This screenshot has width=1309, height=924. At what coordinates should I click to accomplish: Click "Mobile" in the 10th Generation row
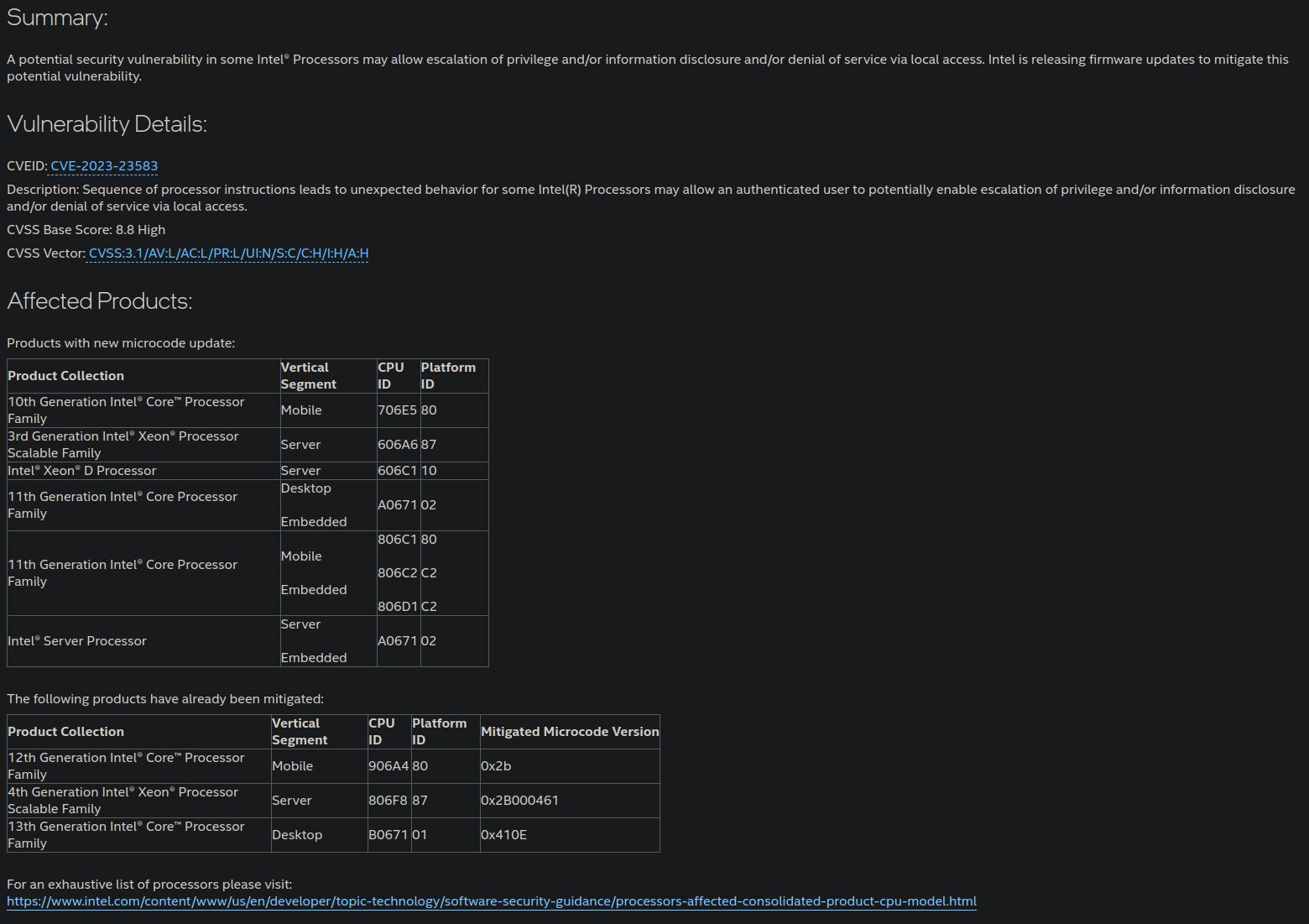click(301, 410)
